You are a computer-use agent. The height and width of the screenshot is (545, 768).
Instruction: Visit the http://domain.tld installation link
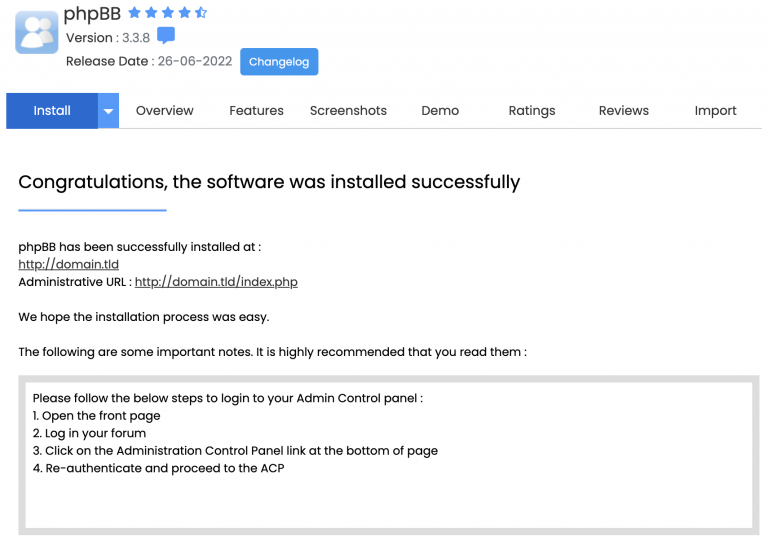point(69,264)
